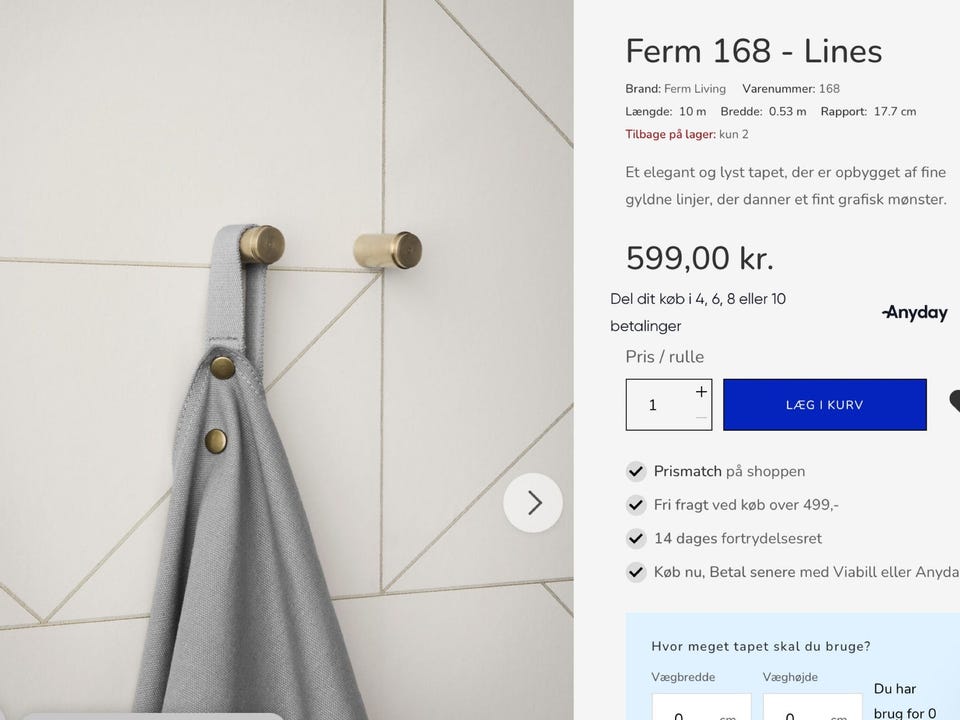Image resolution: width=960 pixels, height=720 pixels.
Task: Click the Prismatch checkmark icon
Action: point(636,471)
